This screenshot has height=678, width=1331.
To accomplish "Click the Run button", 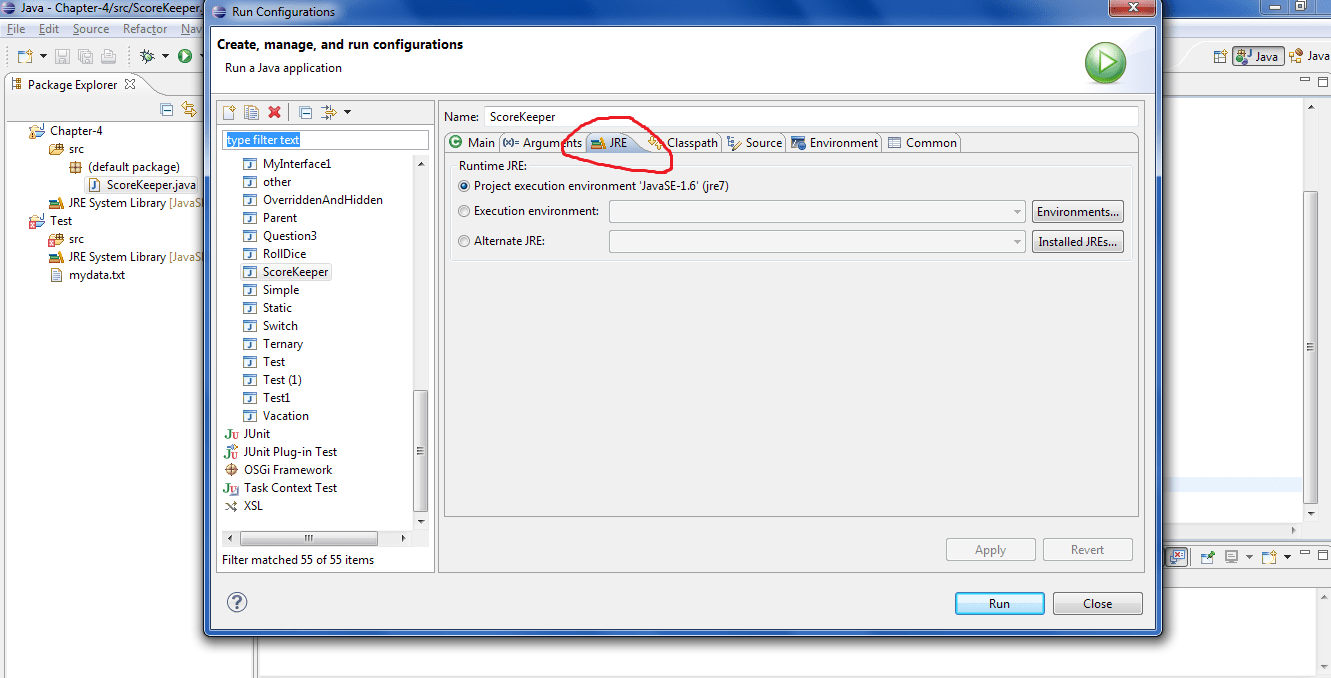I will coord(999,603).
